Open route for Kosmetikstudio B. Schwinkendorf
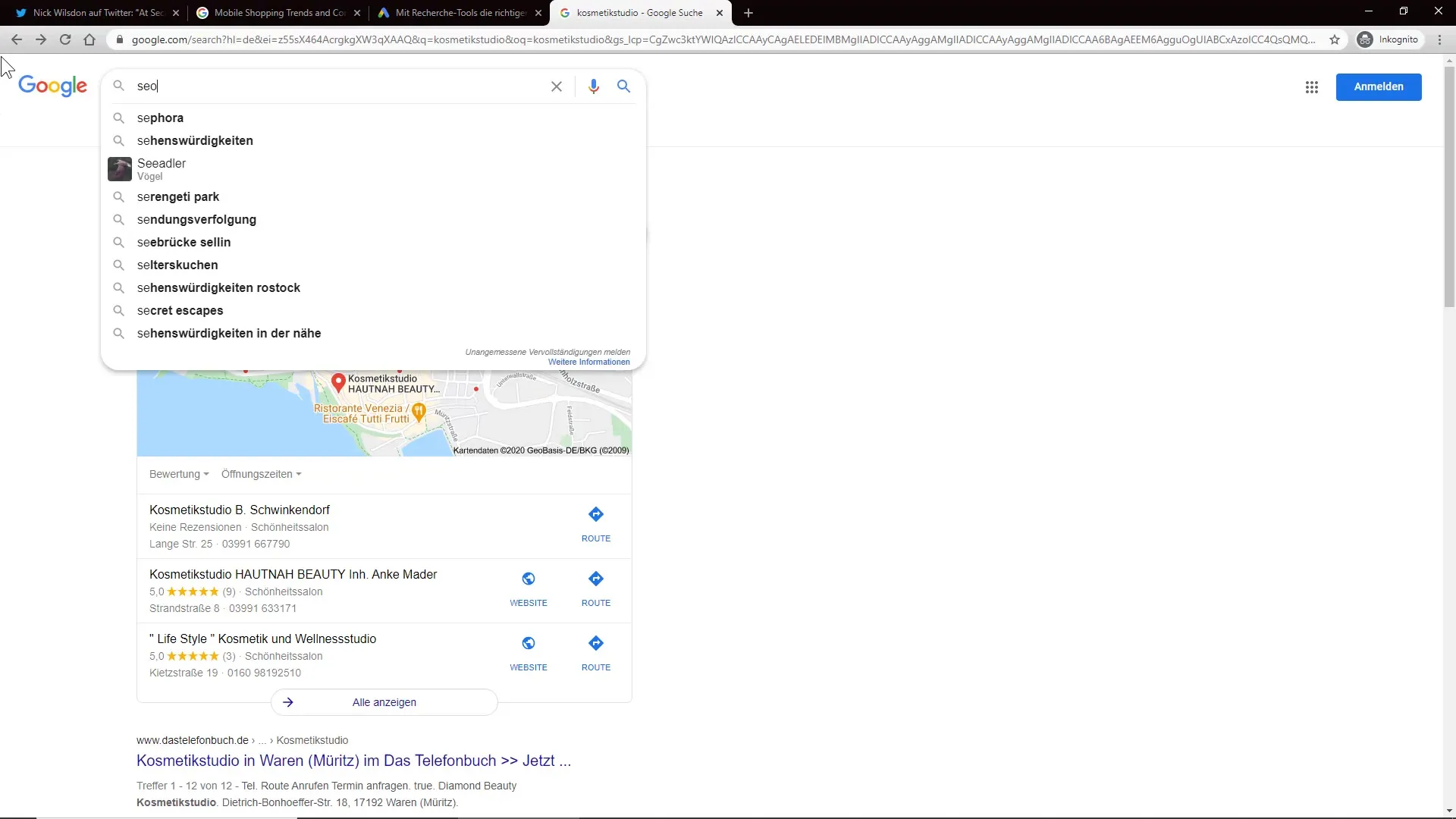 coord(596,525)
